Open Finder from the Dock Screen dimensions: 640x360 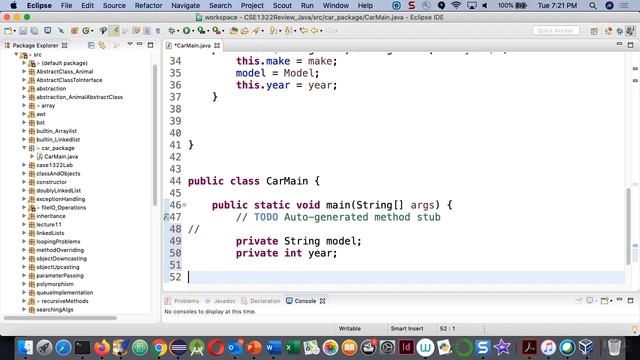pyautogui.click(x=25, y=348)
